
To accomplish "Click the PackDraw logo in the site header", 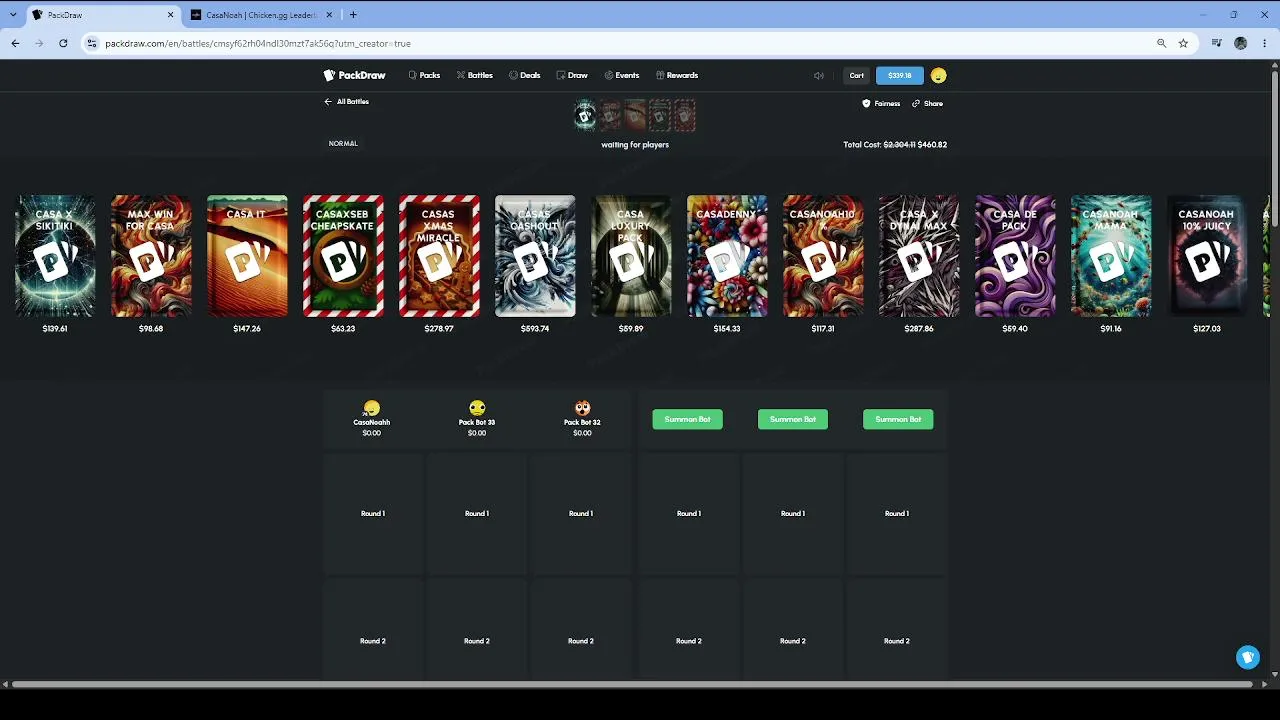I will (x=355, y=75).
